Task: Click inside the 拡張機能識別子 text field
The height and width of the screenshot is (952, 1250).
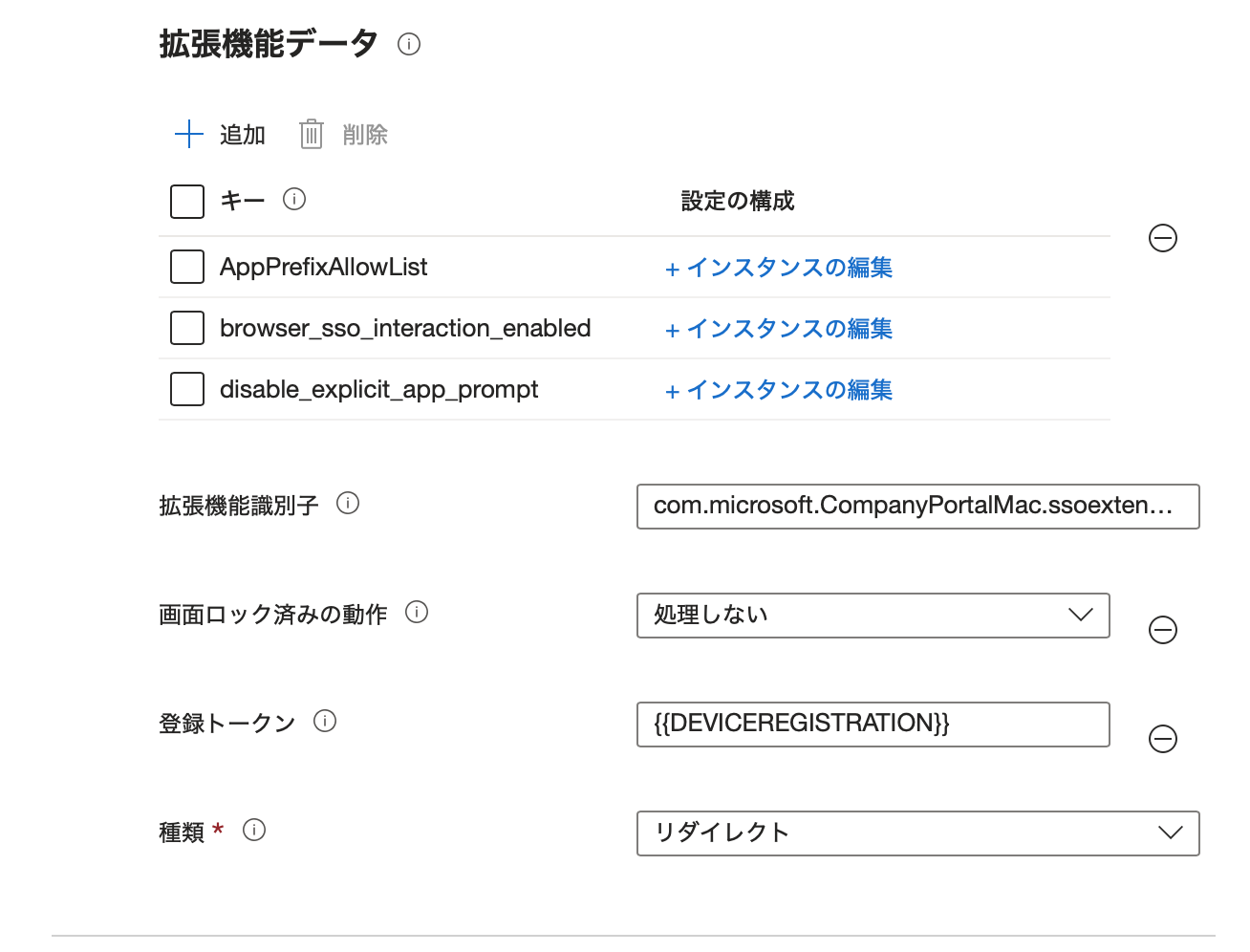Action: point(917,507)
